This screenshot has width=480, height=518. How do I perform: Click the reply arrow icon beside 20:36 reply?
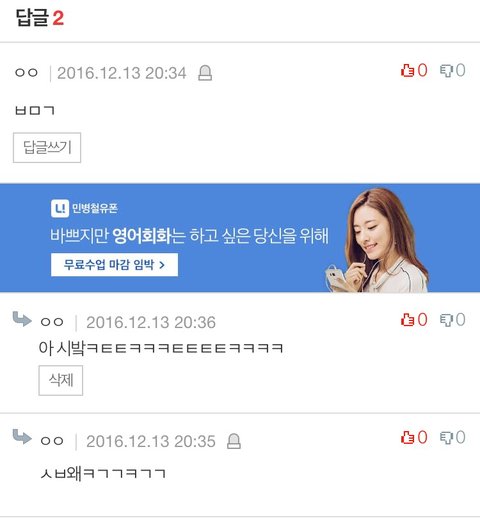tap(22, 319)
